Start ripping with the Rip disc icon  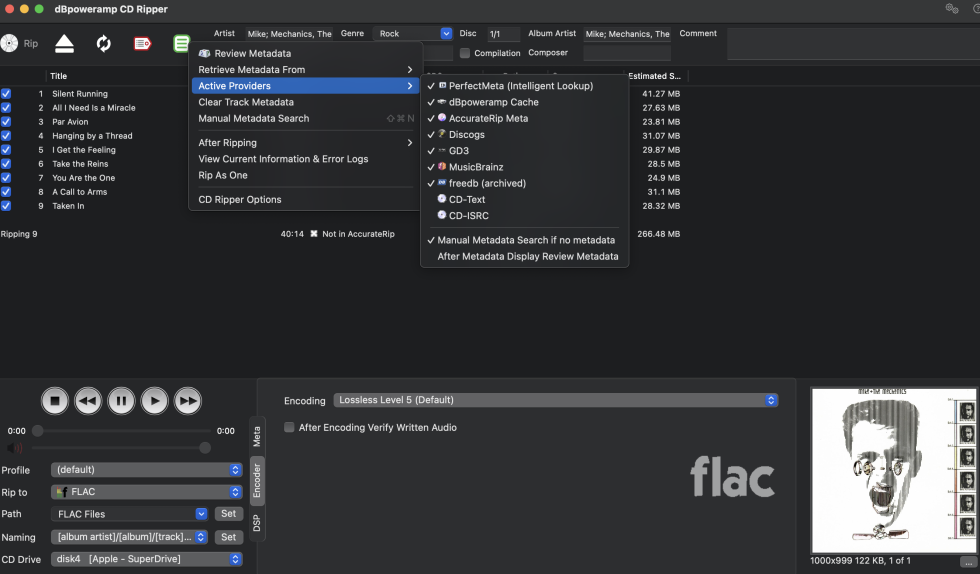click(9, 43)
